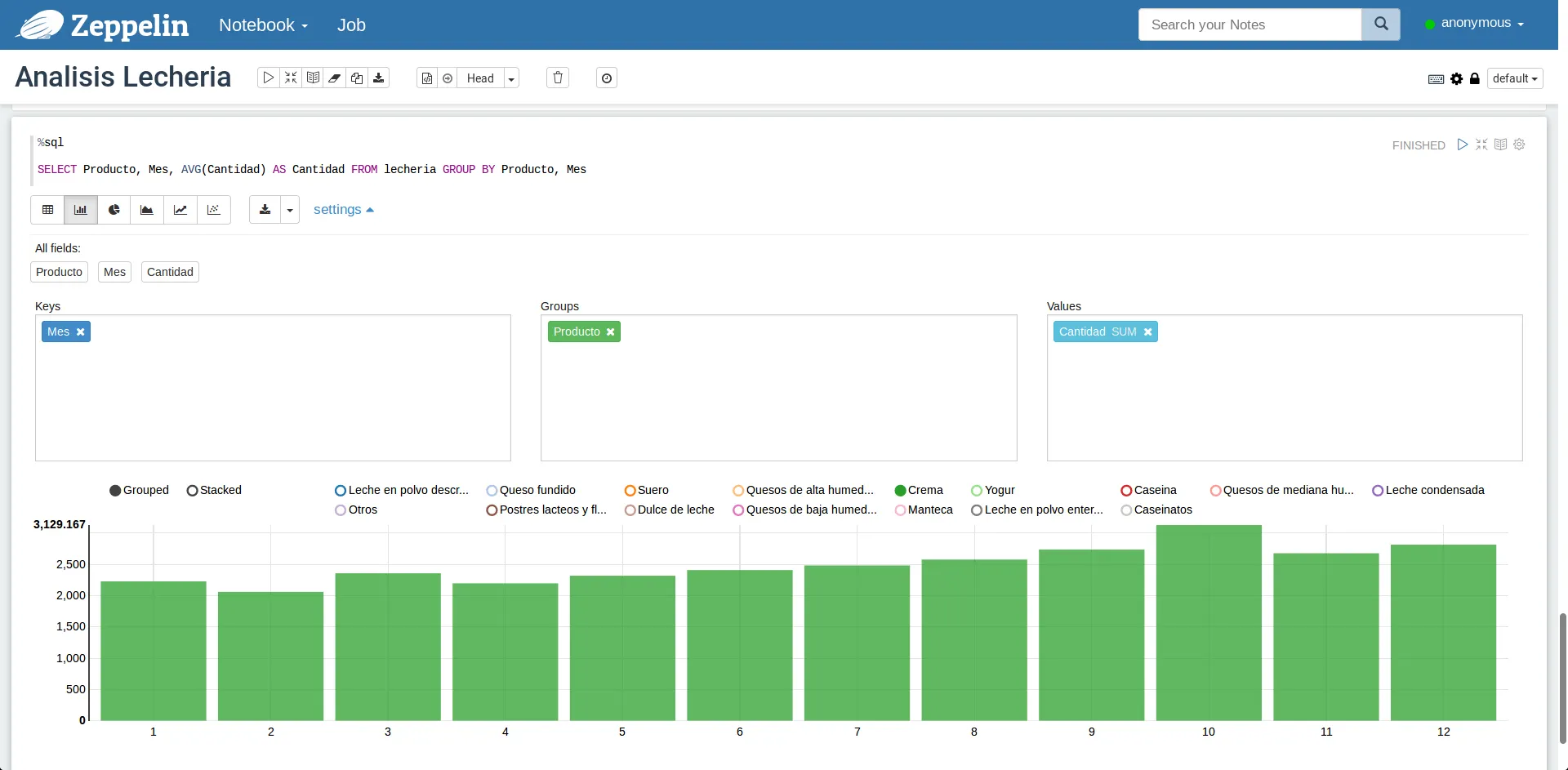
Task: Hide the paragraph editor with the collapse icon
Action: [1481, 145]
